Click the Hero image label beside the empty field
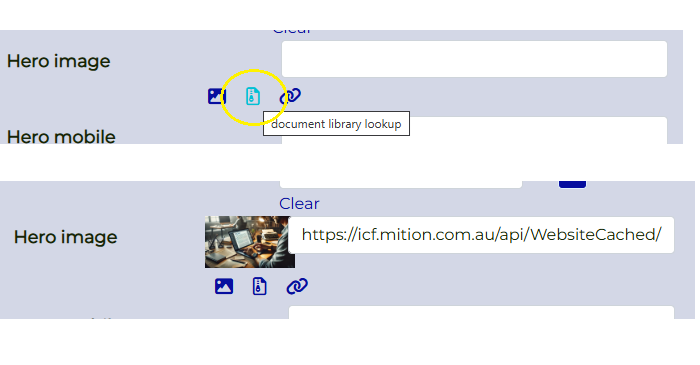This screenshot has height=365, width=700. coord(58,61)
